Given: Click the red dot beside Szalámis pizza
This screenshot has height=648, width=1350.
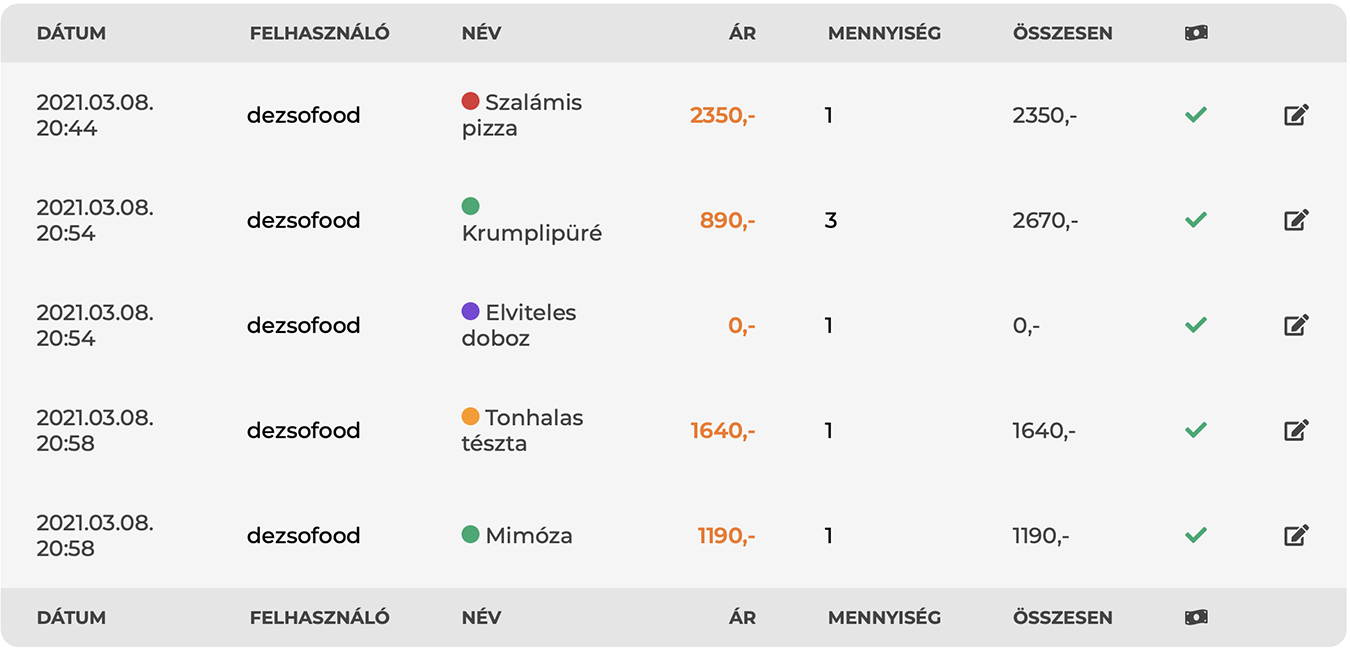Looking at the screenshot, I should pyautogui.click(x=470, y=101).
